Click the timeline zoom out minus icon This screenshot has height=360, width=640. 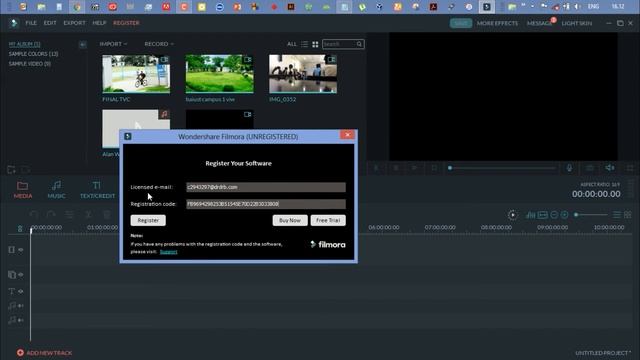(x=554, y=215)
